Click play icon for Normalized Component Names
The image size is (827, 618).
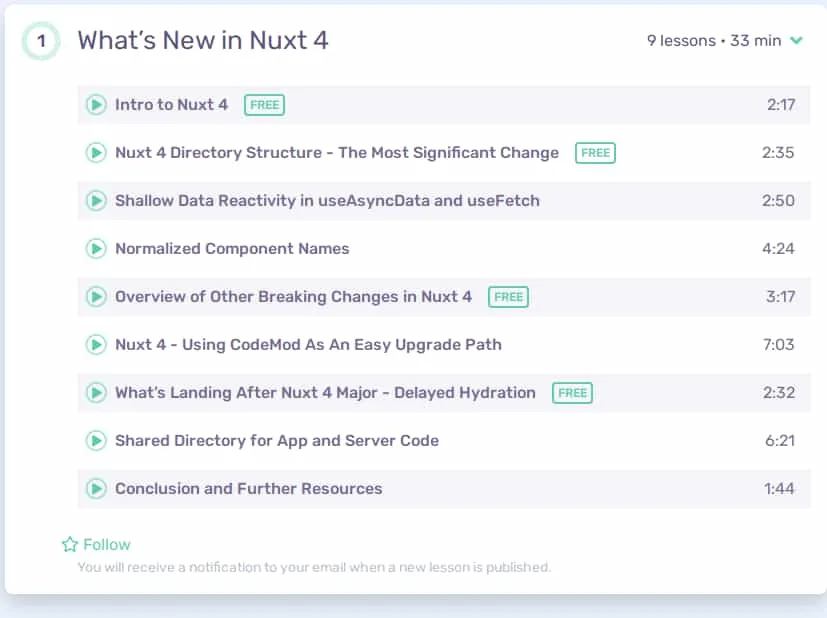[97, 248]
